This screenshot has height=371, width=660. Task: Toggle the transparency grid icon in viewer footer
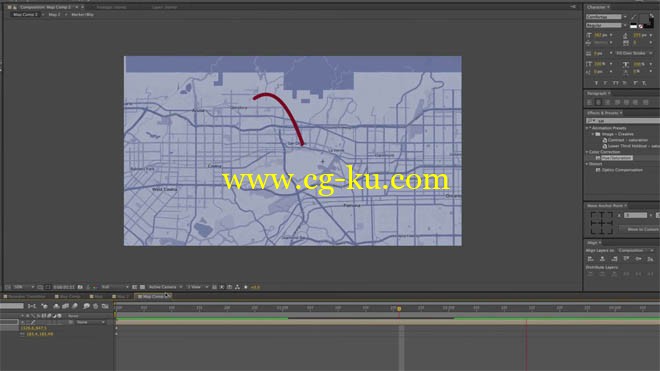142,287
